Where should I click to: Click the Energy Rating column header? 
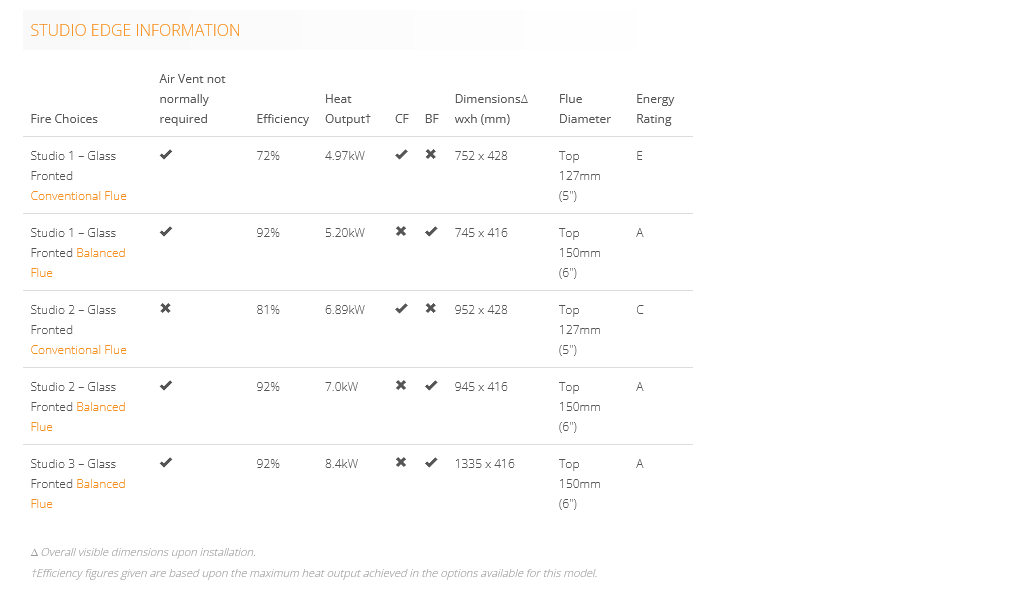655,109
